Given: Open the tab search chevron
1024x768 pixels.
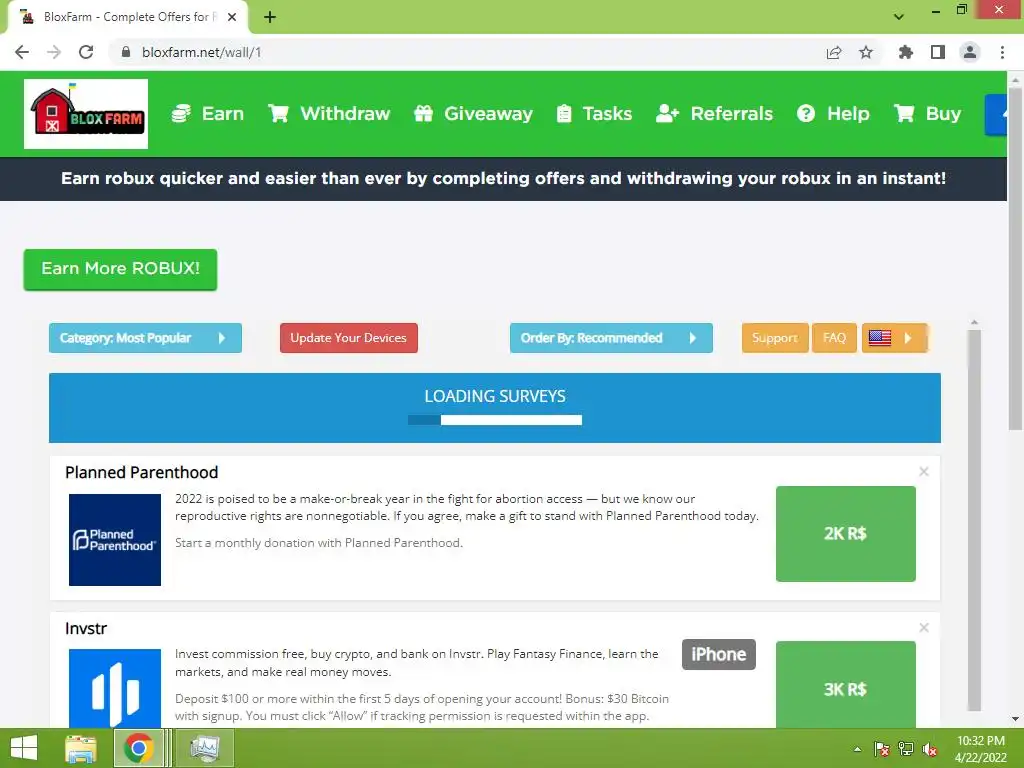Looking at the screenshot, I should (x=899, y=17).
